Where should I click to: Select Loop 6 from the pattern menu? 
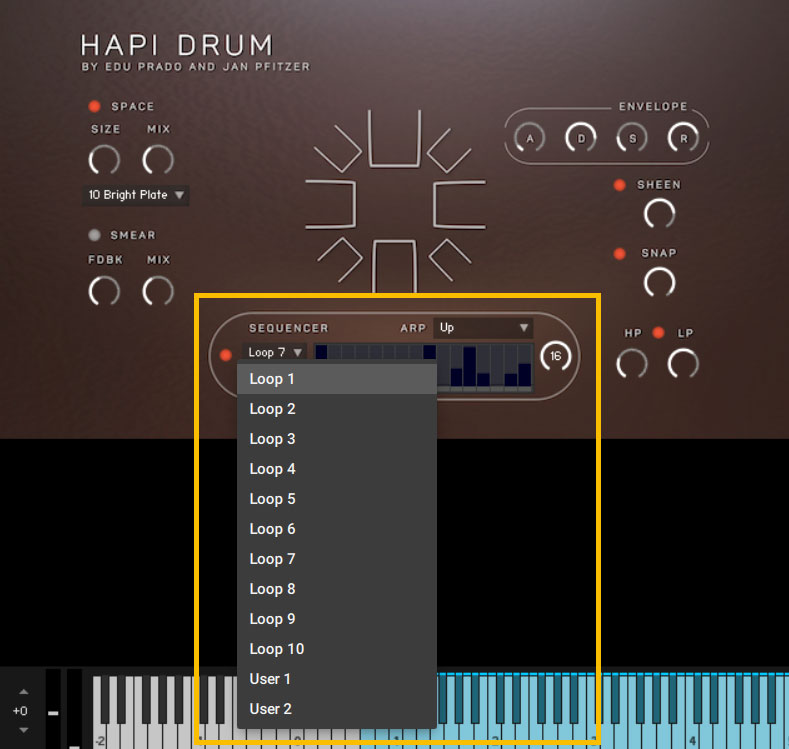[x=337, y=529]
